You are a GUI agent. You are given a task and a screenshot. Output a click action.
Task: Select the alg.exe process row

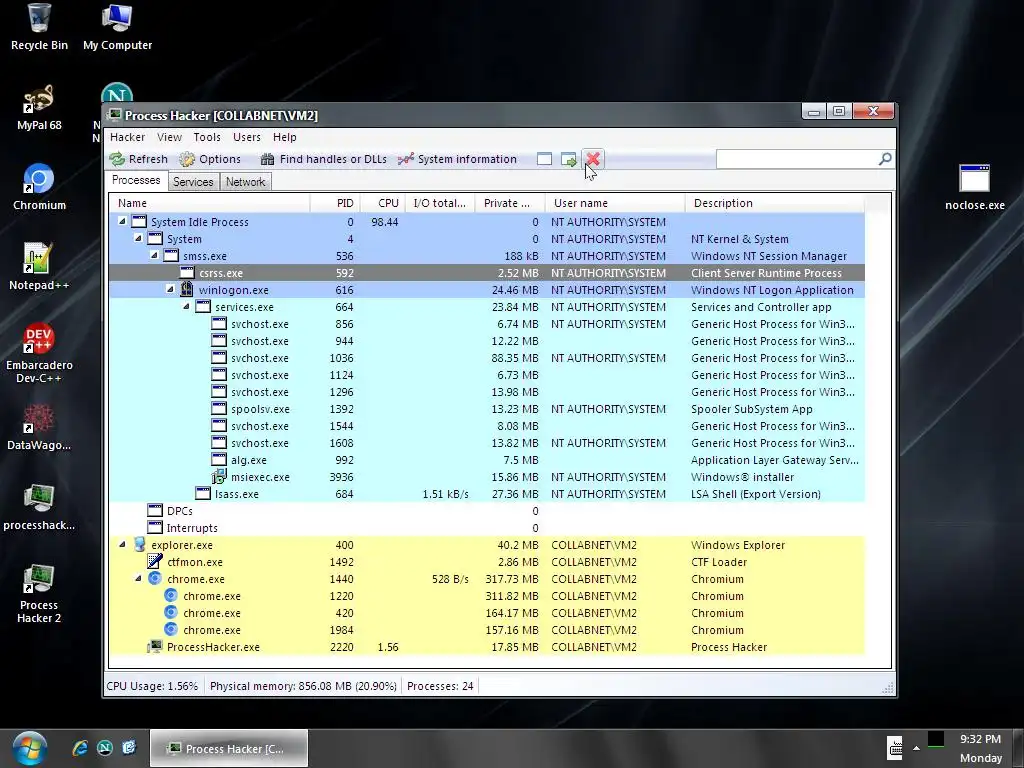click(x=487, y=460)
